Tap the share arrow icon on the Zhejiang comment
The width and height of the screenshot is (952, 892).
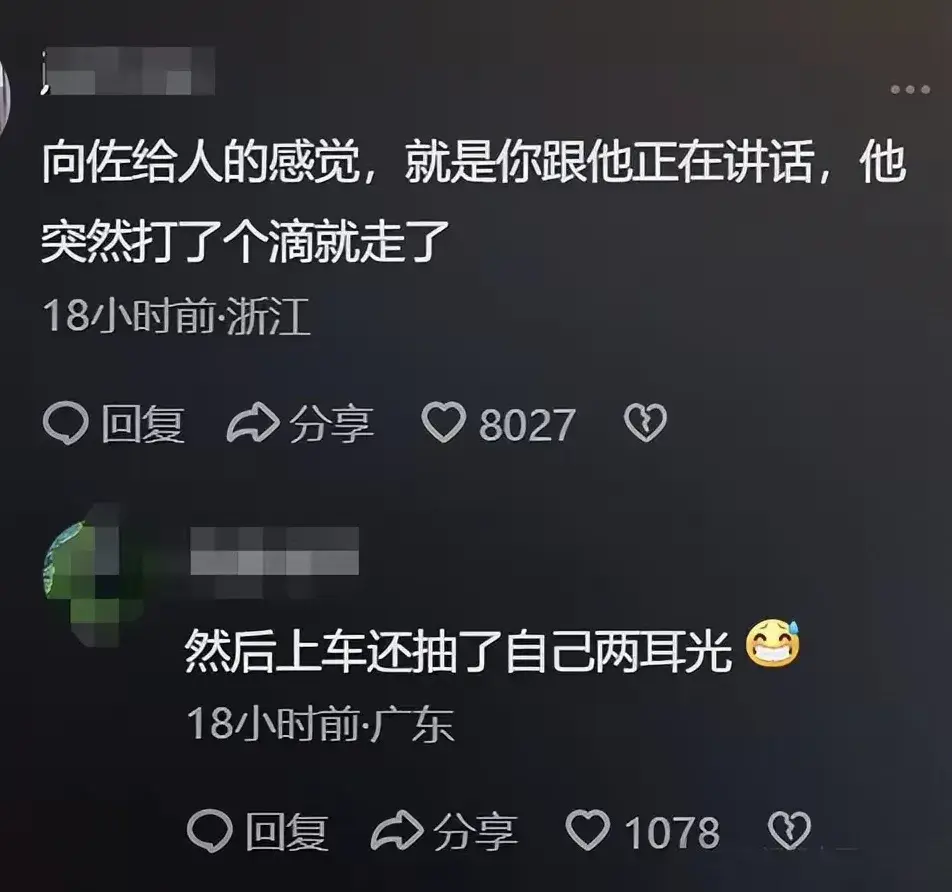pos(253,423)
